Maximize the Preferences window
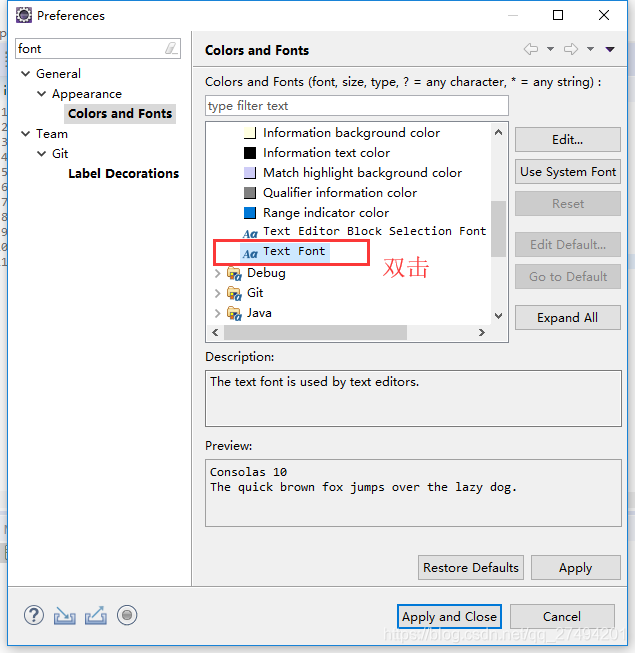Viewport: 635px width, 653px height. [x=558, y=15]
